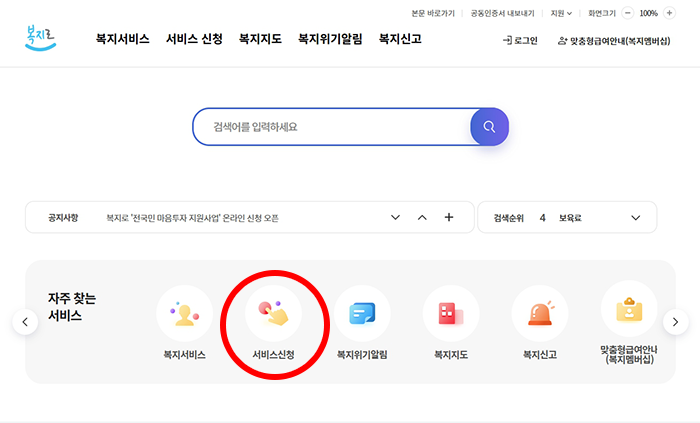Click 공동인증서 내보내기 link
The height and width of the screenshot is (423, 700).
(x=503, y=13)
